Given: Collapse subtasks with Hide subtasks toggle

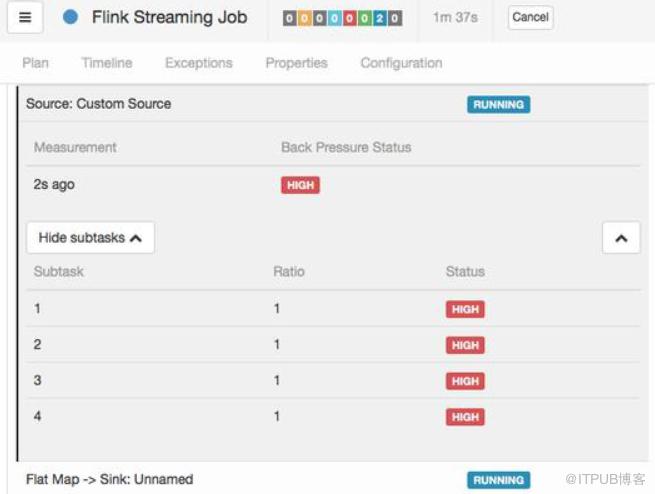Looking at the screenshot, I should pyautogui.click(x=90, y=238).
